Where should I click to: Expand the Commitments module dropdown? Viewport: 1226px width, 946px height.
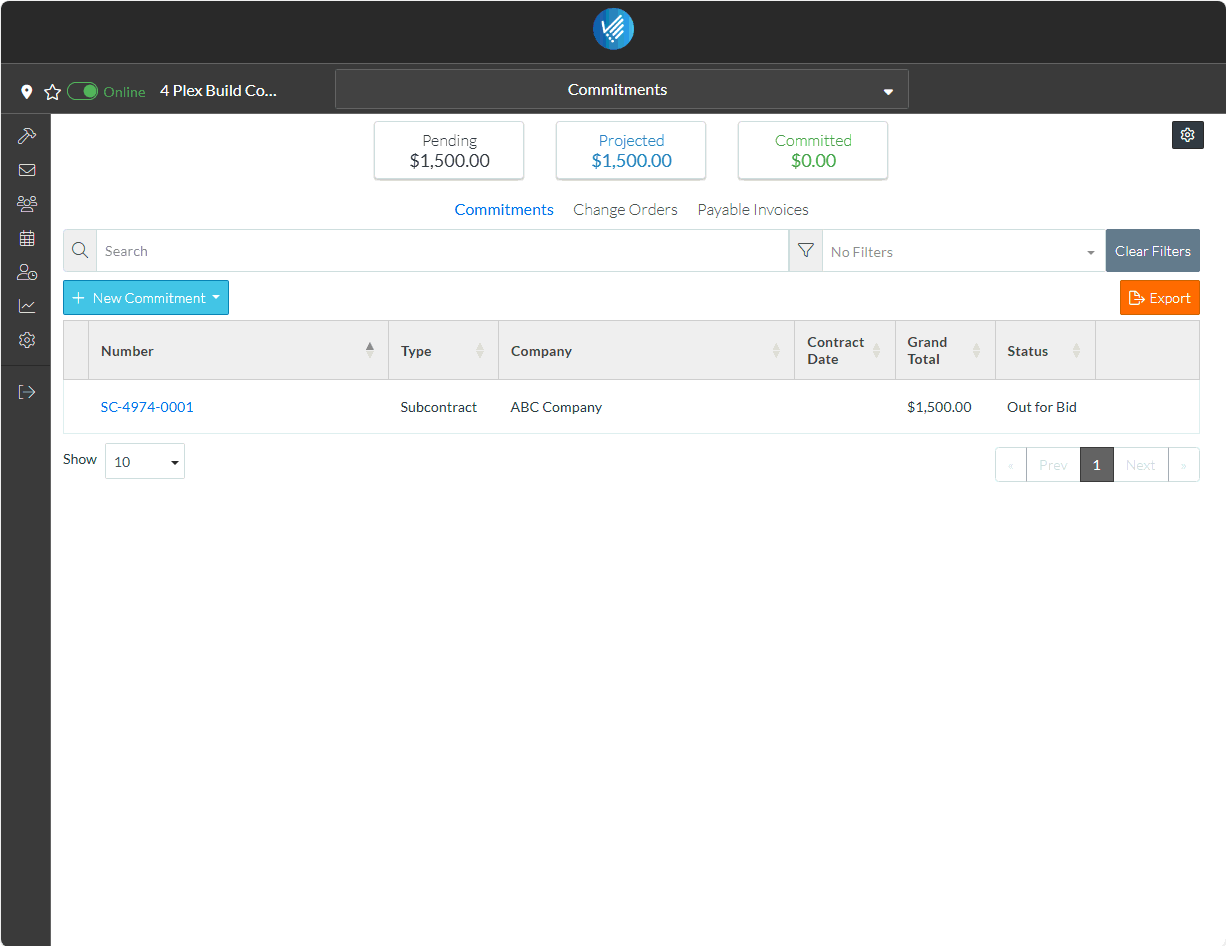(622, 89)
